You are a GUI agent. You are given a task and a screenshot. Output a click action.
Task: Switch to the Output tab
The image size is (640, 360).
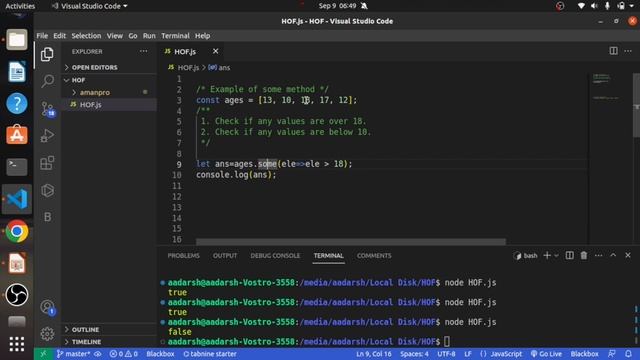click(224, 256)
